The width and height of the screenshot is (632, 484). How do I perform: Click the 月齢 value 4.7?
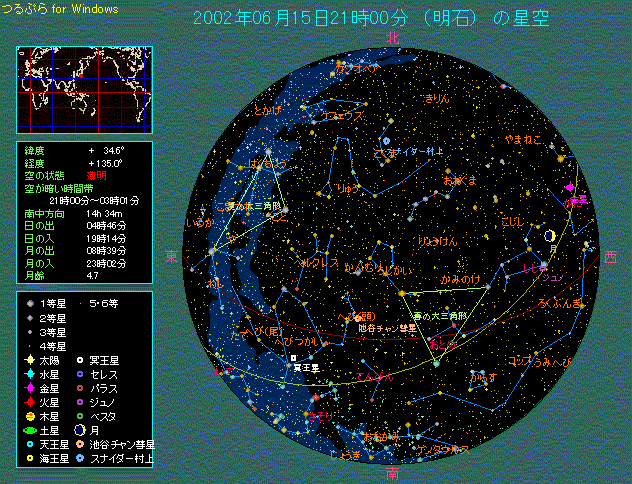92,276
